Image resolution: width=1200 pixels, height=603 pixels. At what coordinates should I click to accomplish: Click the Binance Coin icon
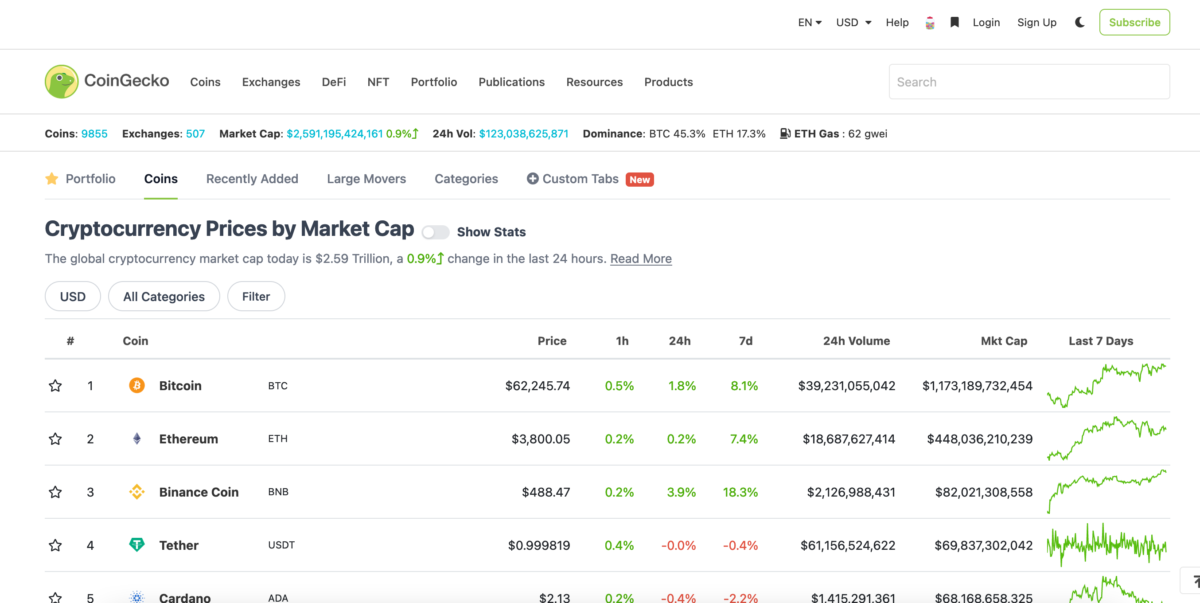click(x=137, y=491)
